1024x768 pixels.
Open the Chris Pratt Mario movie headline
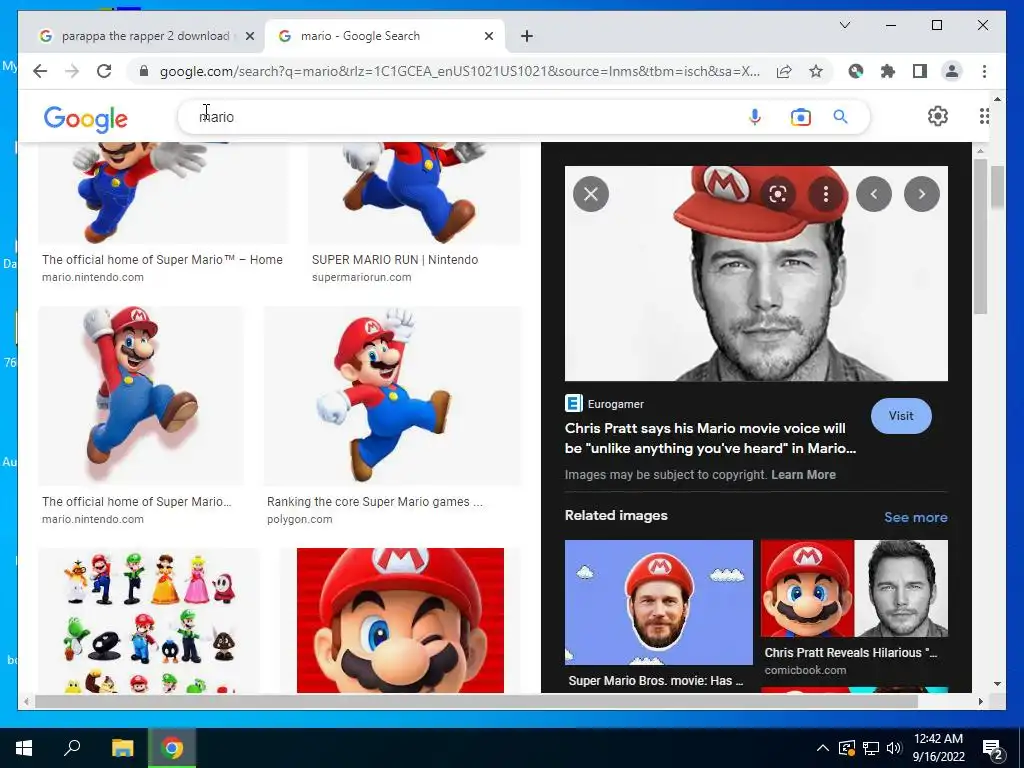(711, 438)
